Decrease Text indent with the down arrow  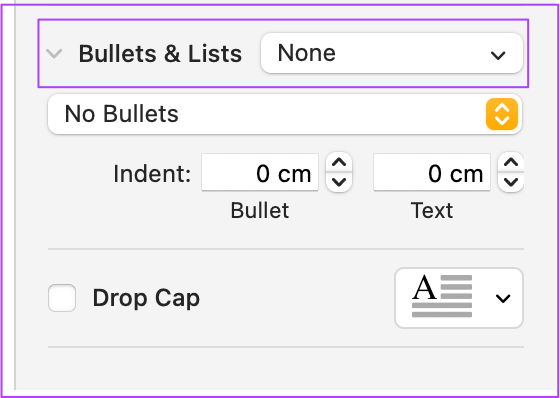[x=511, y=182]
